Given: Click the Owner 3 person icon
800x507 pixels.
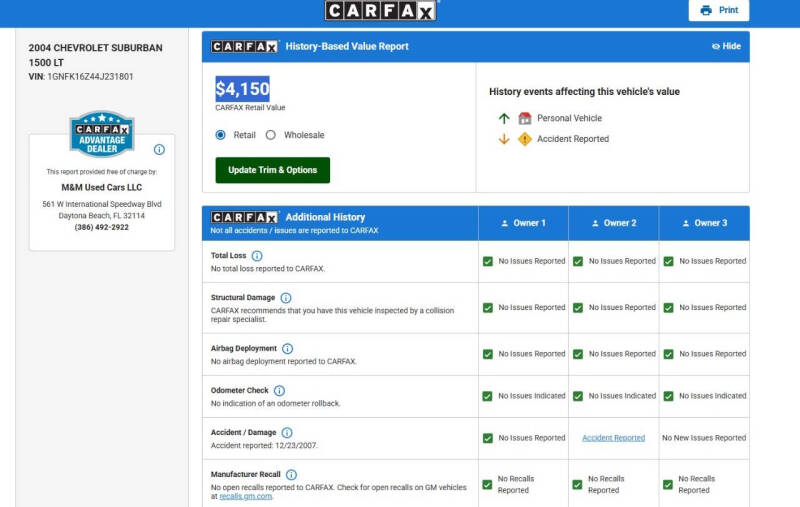Looking at the screenshot, I should [x=686, y=223].
